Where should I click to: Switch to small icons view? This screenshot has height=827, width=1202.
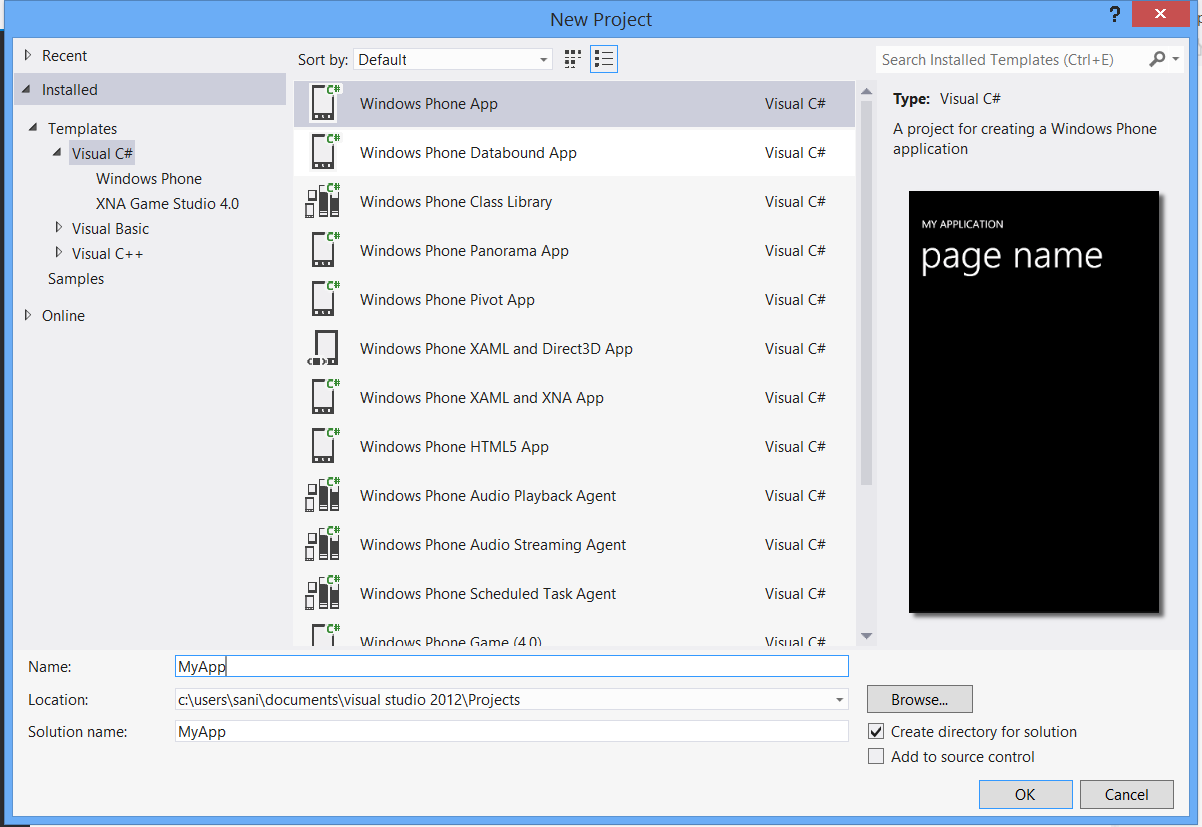pyautogui.click(x=573, y=59)
